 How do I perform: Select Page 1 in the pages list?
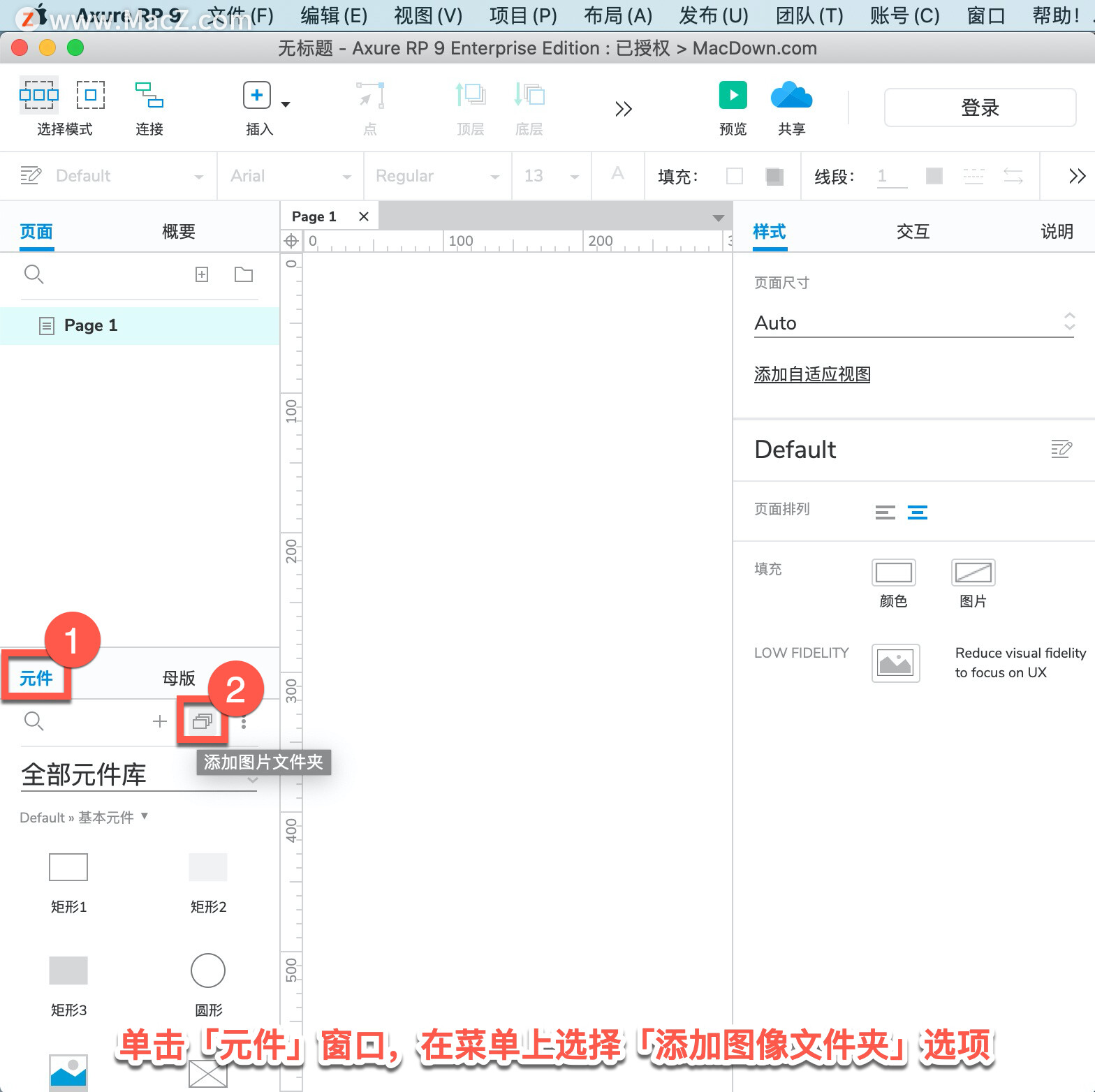tap(140, 325)
